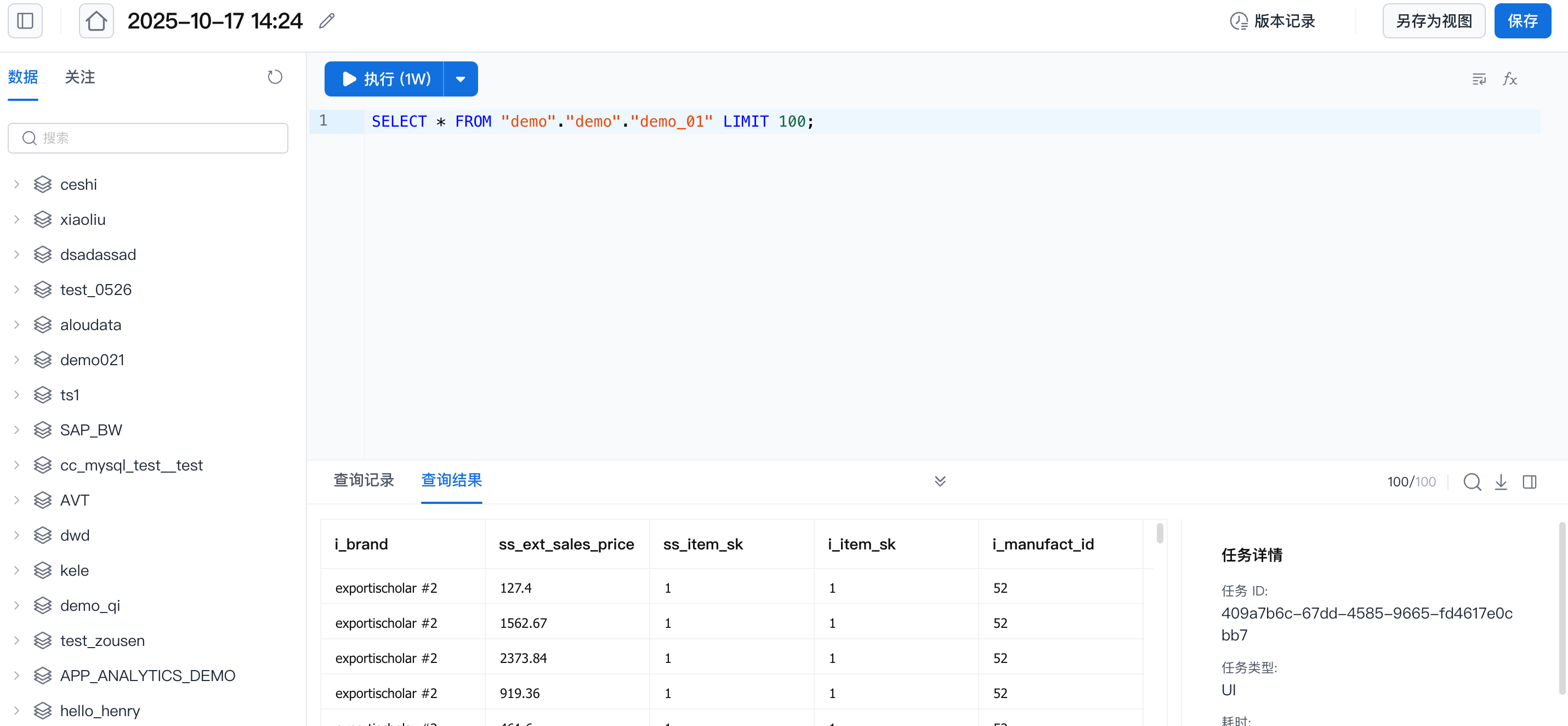The width and height of the screenshot is (1568, 726).
Task: Switch to the 关注 tab
Action: (x=79, y=77)
